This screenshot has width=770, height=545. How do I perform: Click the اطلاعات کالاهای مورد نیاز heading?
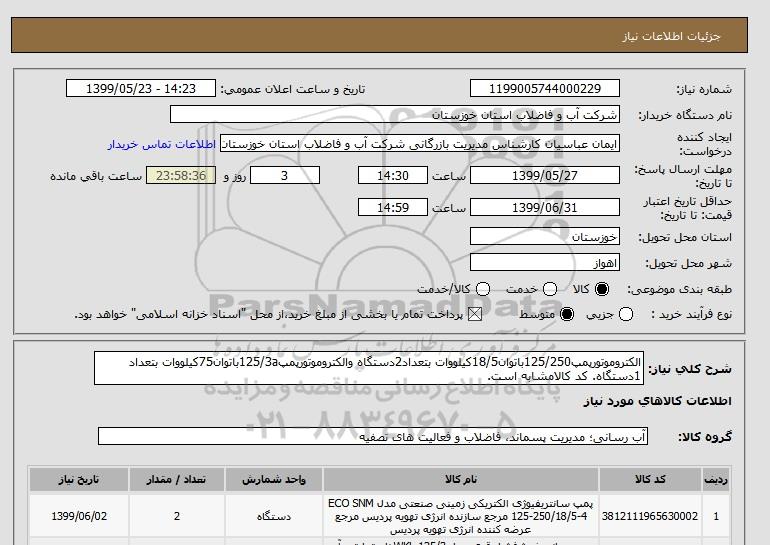tap(658, 401)
